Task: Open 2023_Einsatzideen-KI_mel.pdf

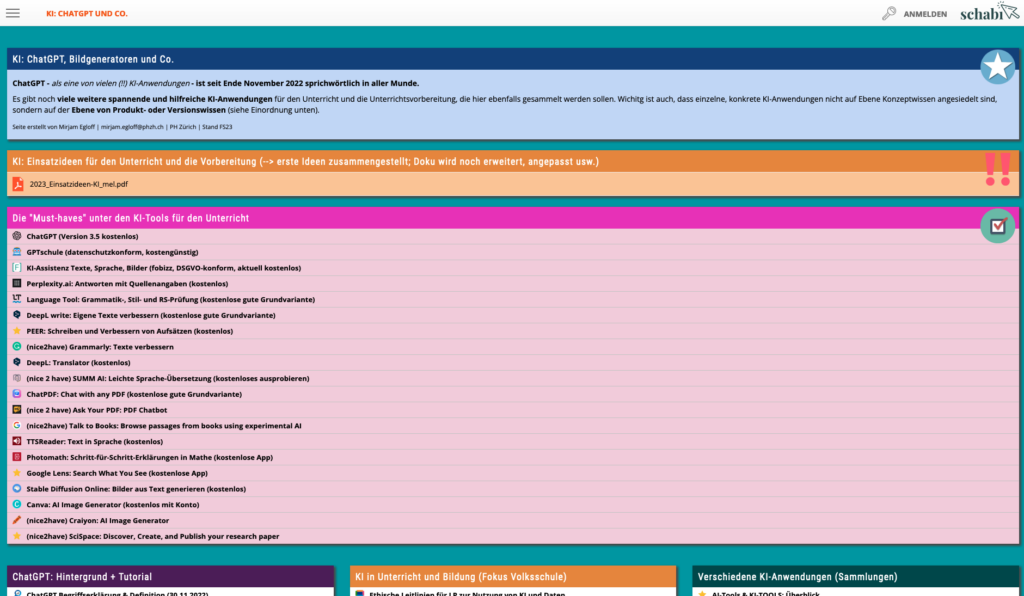Action: pos(78,184)
